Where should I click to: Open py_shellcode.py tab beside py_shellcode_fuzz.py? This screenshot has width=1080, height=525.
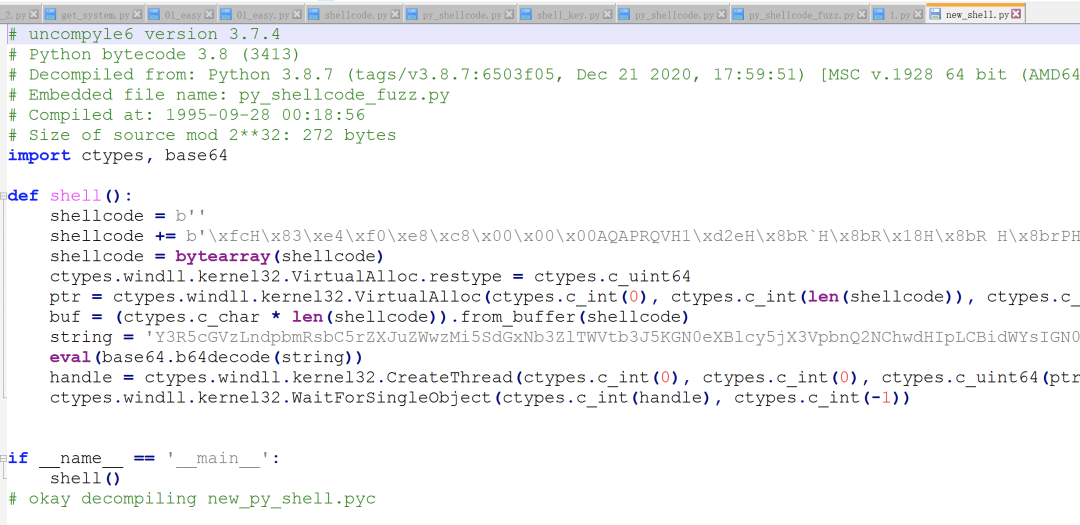coord(672,14)
